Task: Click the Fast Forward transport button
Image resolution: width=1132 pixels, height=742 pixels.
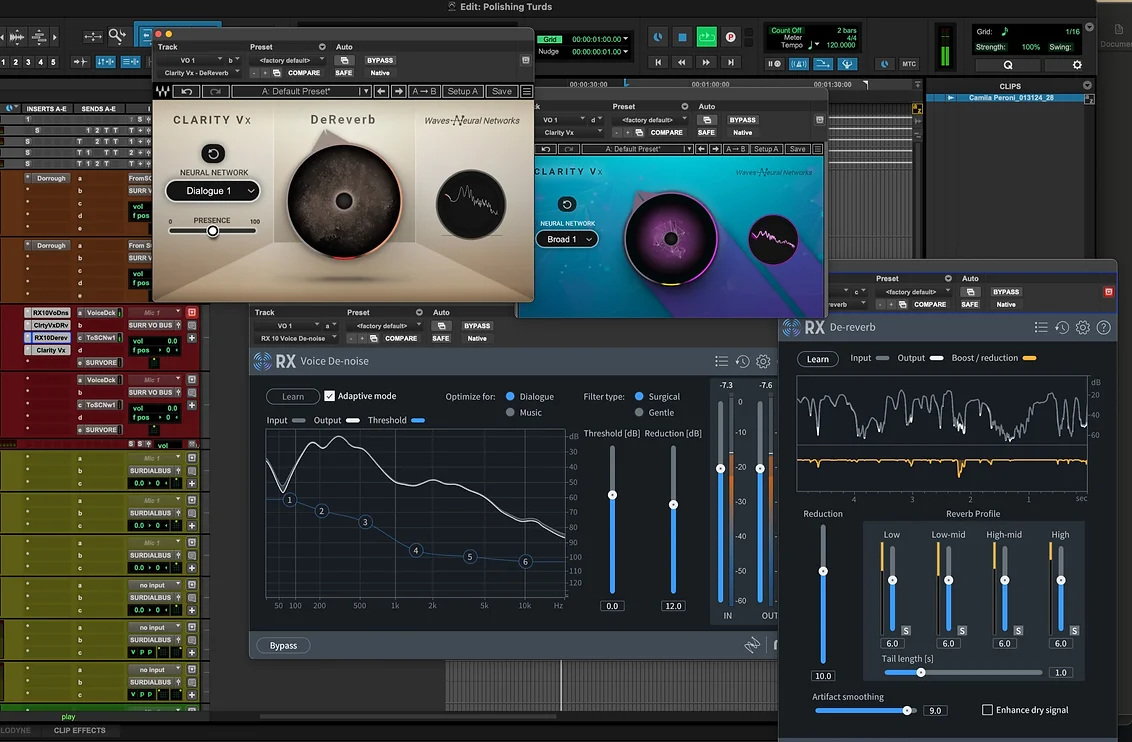Action: 706,63
